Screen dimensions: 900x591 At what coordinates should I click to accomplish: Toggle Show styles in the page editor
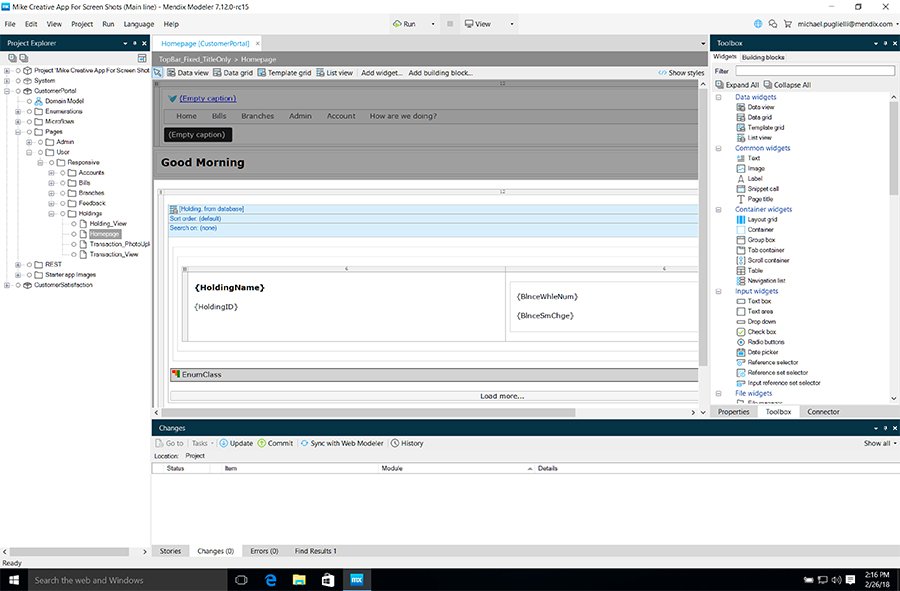pyautogui.click(x=685, y=72)
